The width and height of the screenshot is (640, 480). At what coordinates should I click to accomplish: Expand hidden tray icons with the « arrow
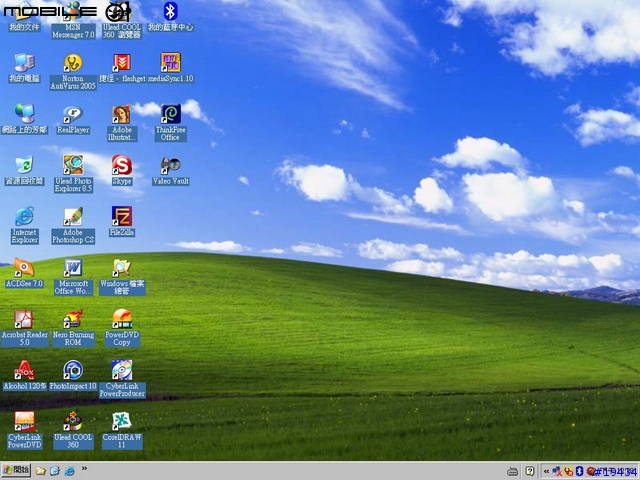click(x=546, y=471)
